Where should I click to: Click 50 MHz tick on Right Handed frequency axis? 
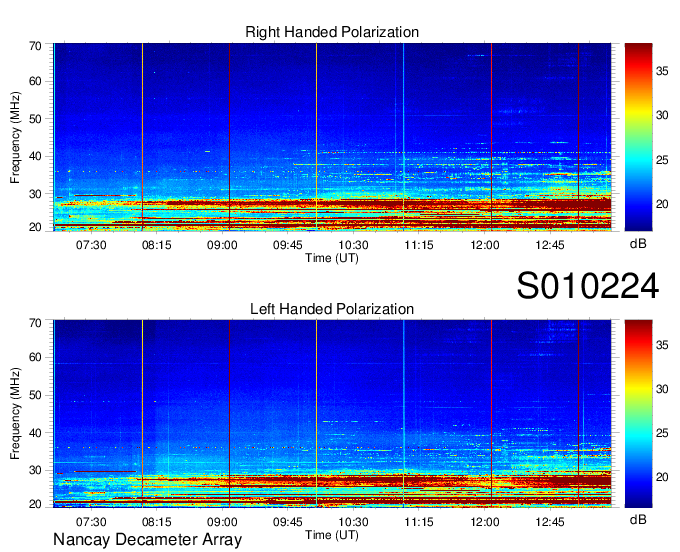point(35,119)
